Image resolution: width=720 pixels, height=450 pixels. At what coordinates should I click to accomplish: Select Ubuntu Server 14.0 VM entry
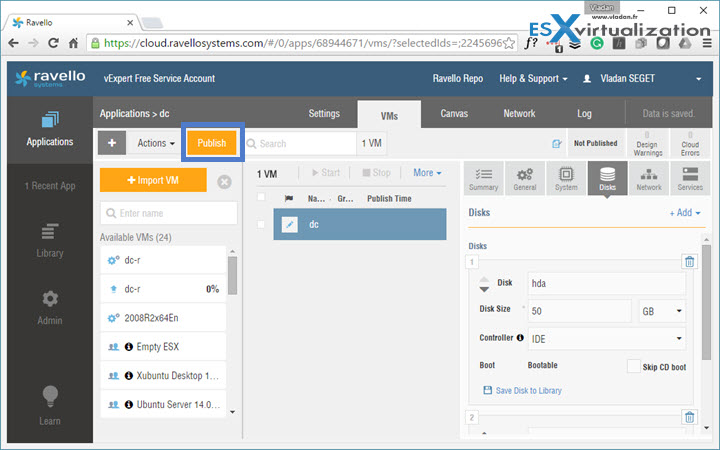click(163, 405)
